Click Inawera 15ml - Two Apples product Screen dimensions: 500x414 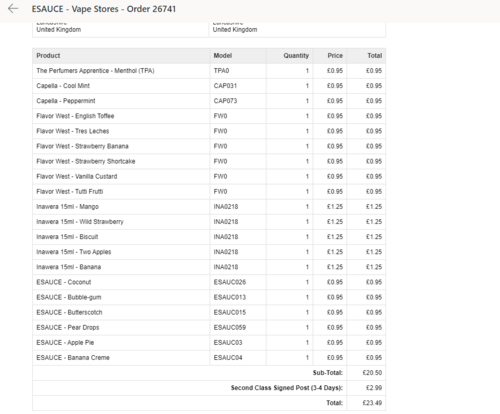(74, 252)
